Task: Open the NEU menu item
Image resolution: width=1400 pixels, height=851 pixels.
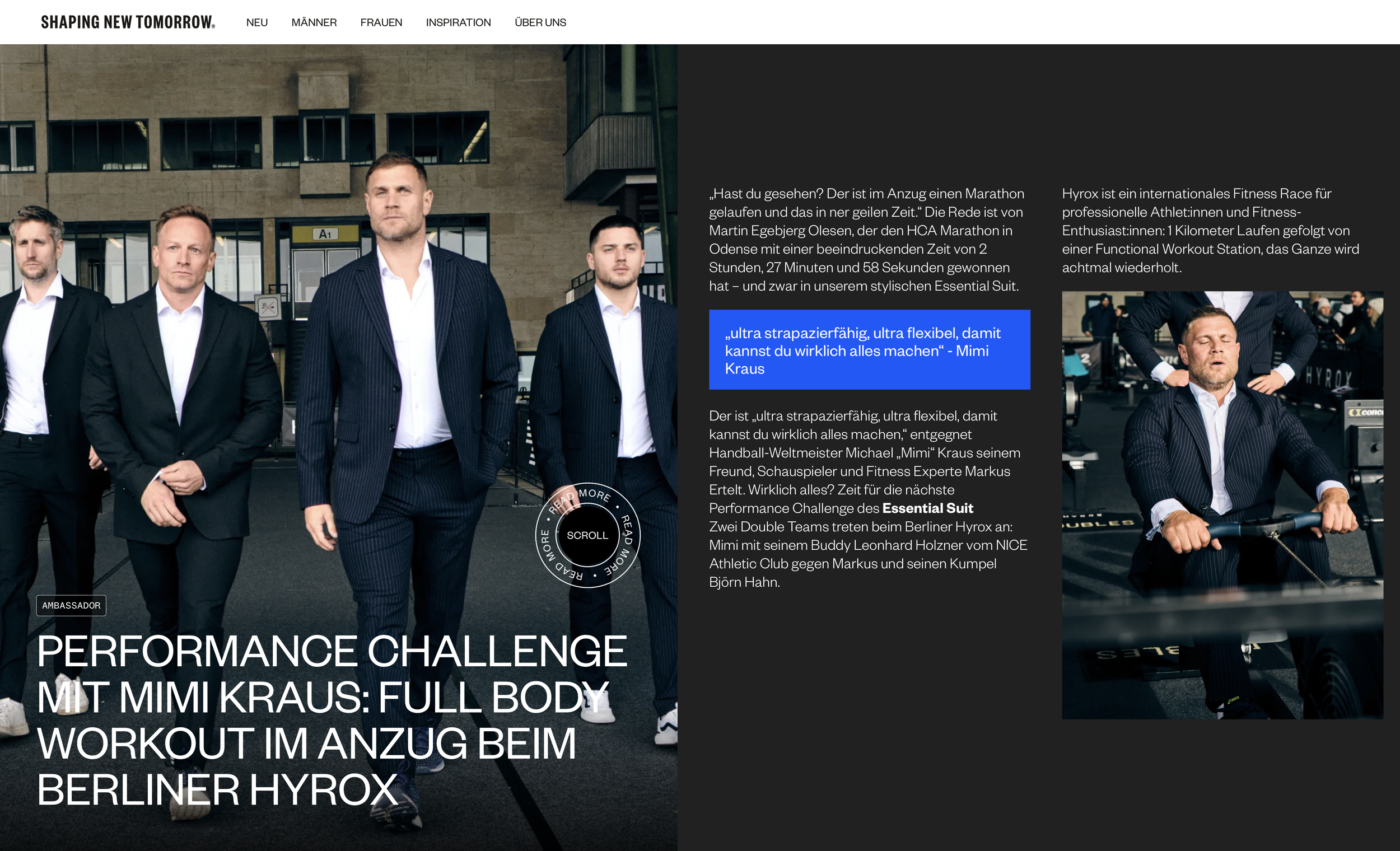Action: point(257,23)
